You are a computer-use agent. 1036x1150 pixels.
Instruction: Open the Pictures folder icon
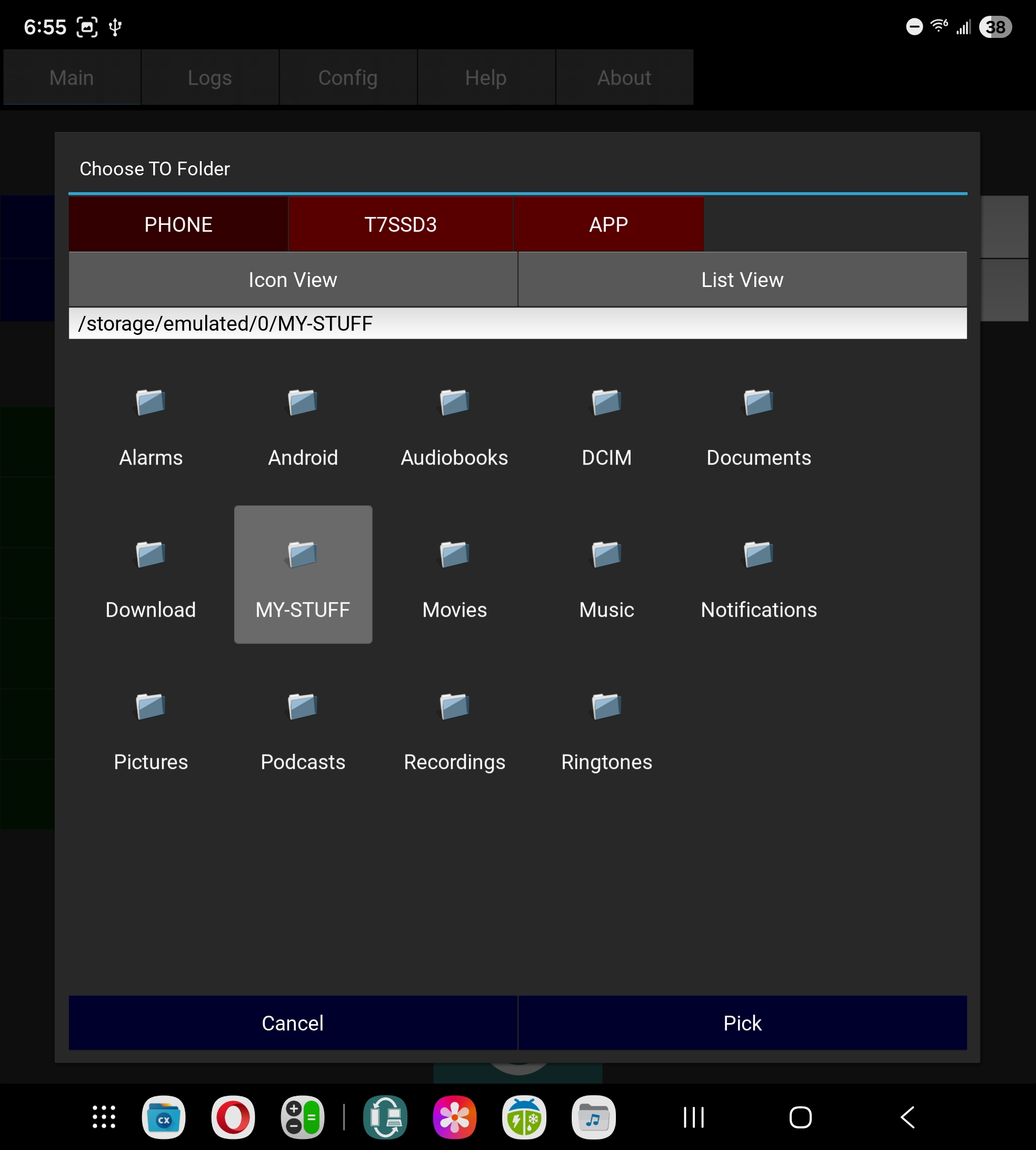[x=150, y=707]
